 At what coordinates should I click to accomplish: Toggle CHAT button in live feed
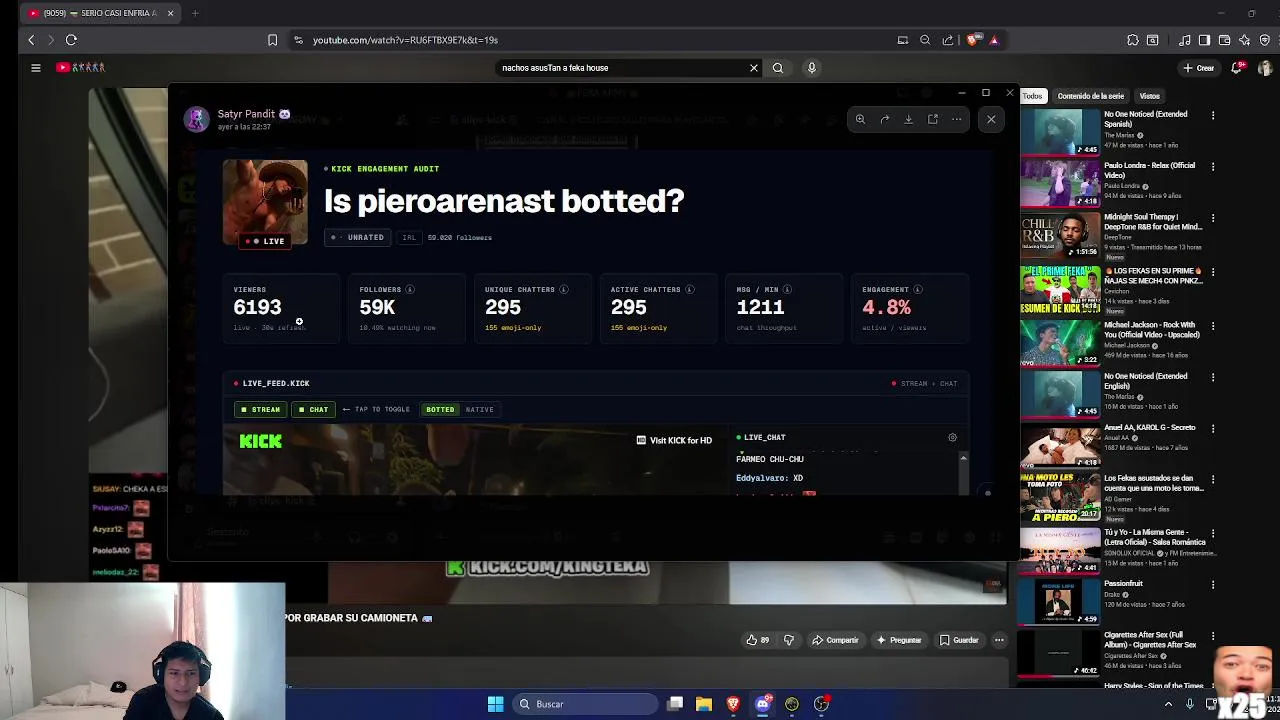[x=313, y=409]
